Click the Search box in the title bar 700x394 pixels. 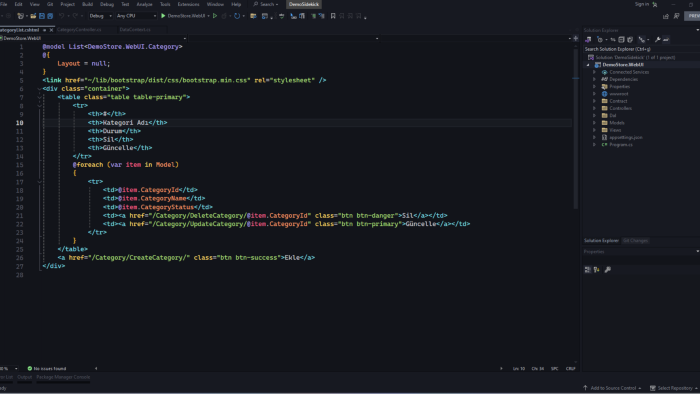click(266, 4)
